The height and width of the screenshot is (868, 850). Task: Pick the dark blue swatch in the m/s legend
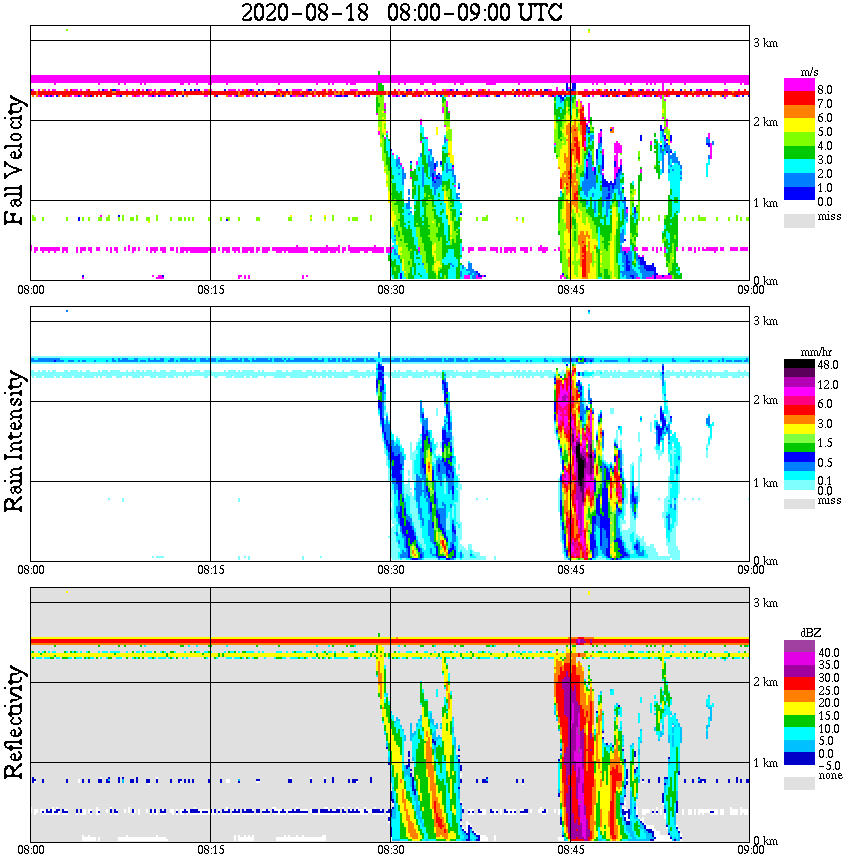pyautogui.click(x=799, y=194)
